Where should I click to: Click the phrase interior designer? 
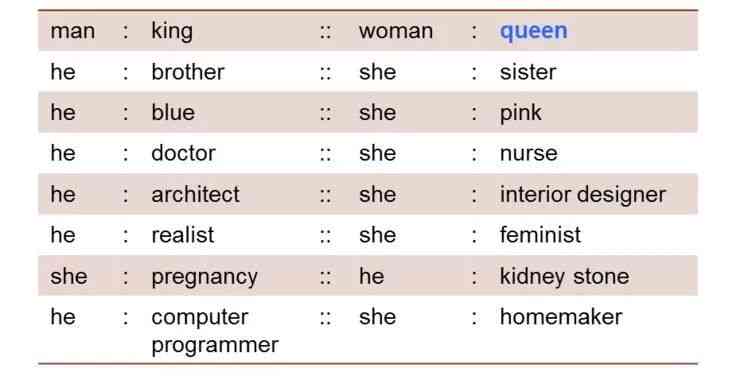583,194
